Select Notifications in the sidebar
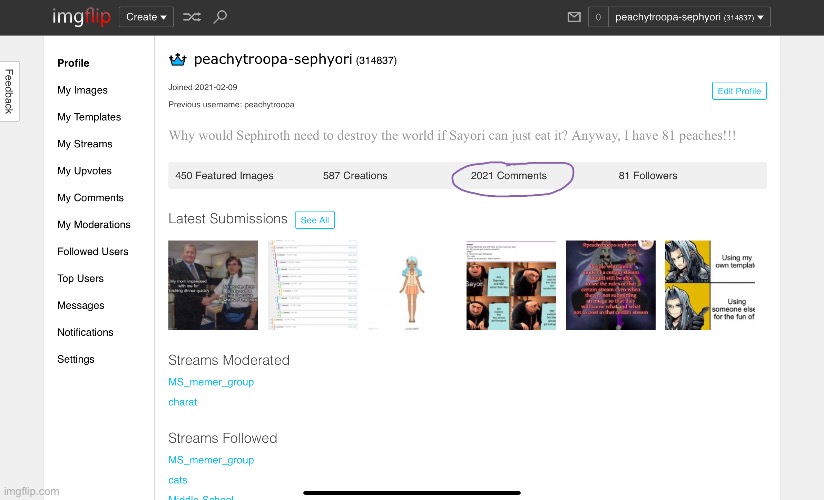This screenshot has width=824, height=500. tap(85, 332)
